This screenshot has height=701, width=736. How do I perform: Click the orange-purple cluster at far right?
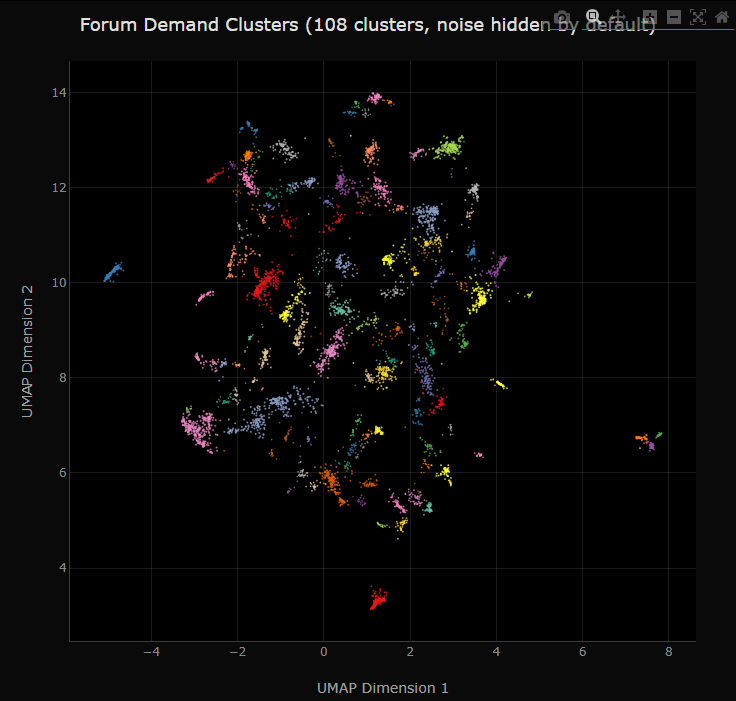click(648, 440)
